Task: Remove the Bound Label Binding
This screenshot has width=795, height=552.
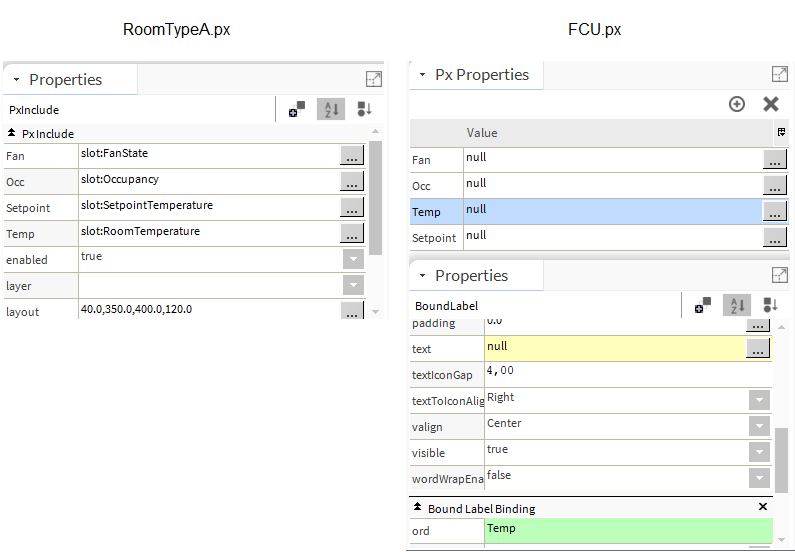Action: (x=764, y=508)
